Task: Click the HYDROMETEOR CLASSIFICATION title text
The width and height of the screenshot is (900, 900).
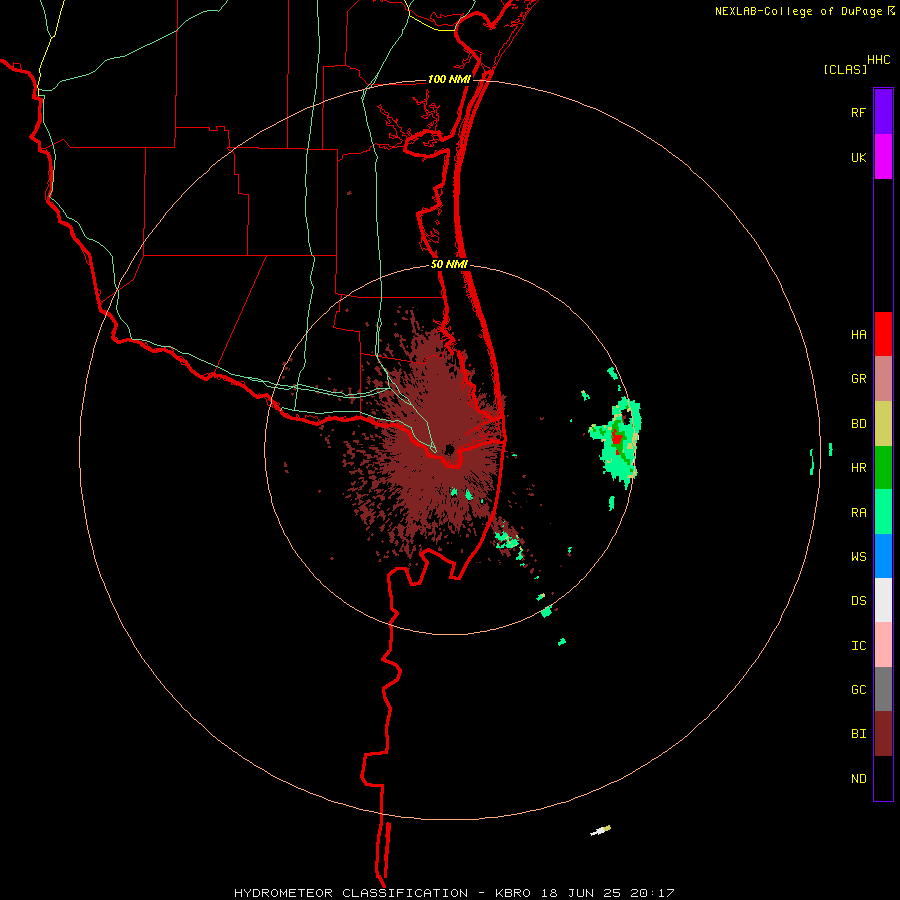Action: 351,893
